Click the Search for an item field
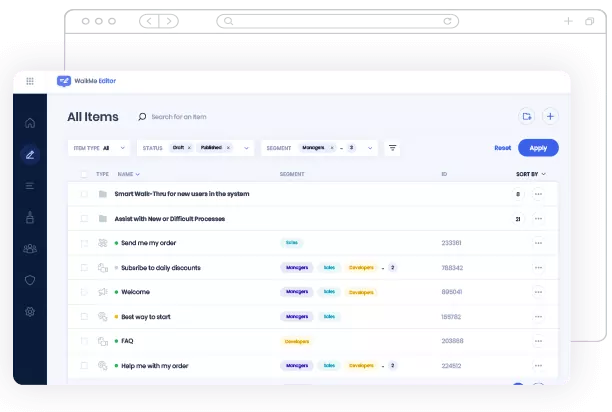The width and height of the screenshot is (612, 412). point(179,117)
